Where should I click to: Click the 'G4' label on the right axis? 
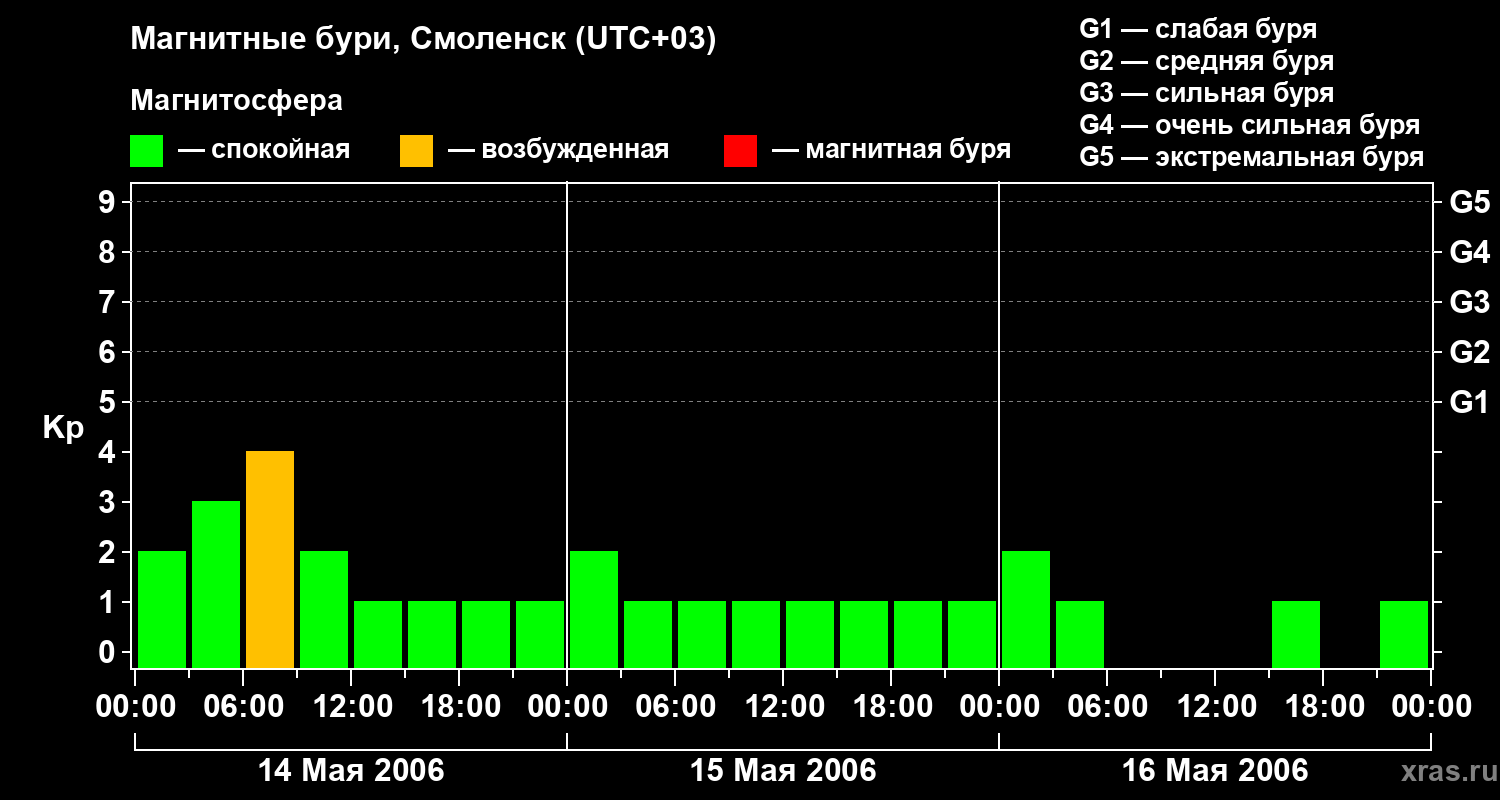coord(1470,252)
